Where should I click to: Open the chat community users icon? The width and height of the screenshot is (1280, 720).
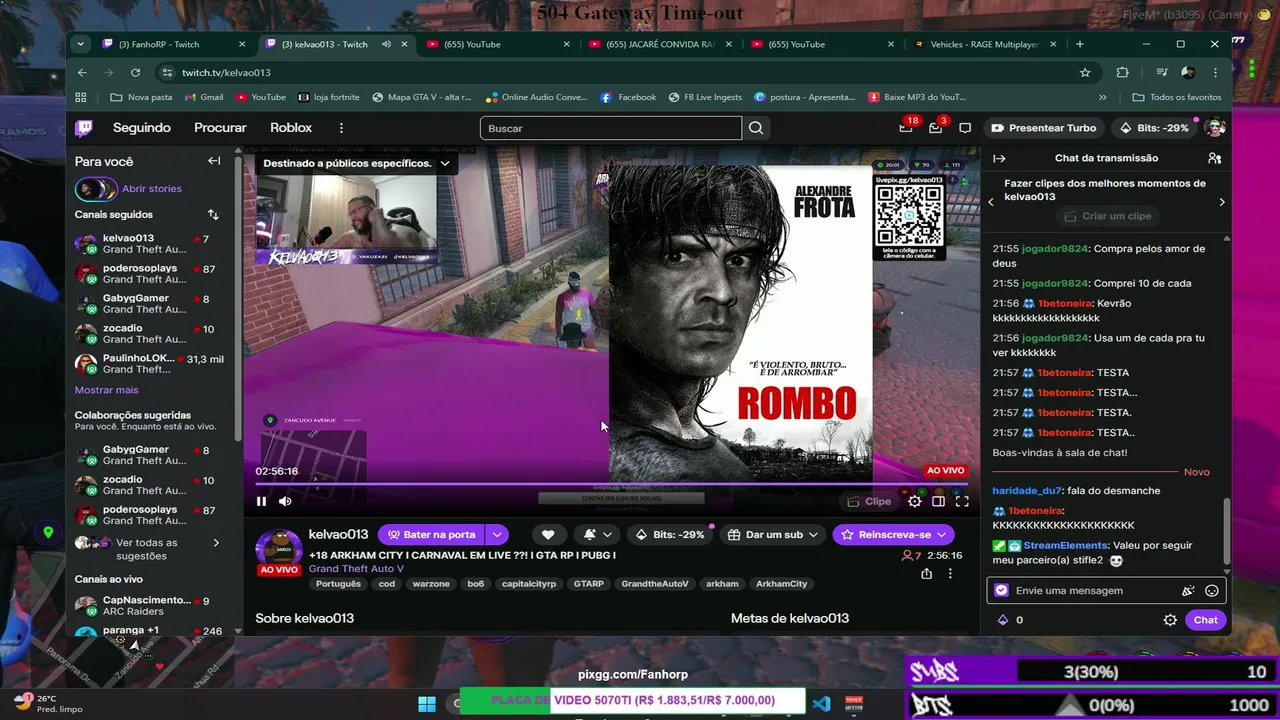[1214, 158]
